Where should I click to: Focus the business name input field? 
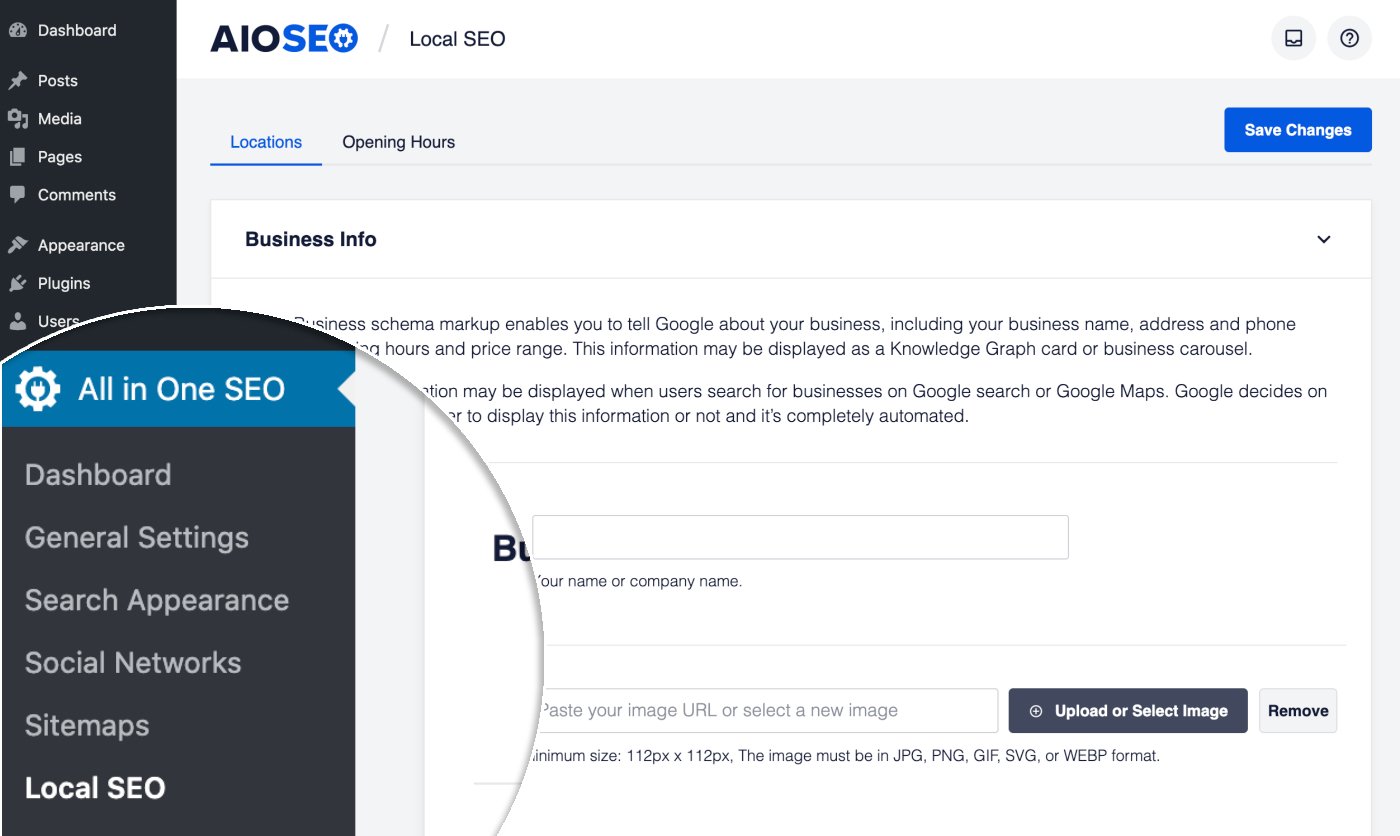click(x=800, y=538)
